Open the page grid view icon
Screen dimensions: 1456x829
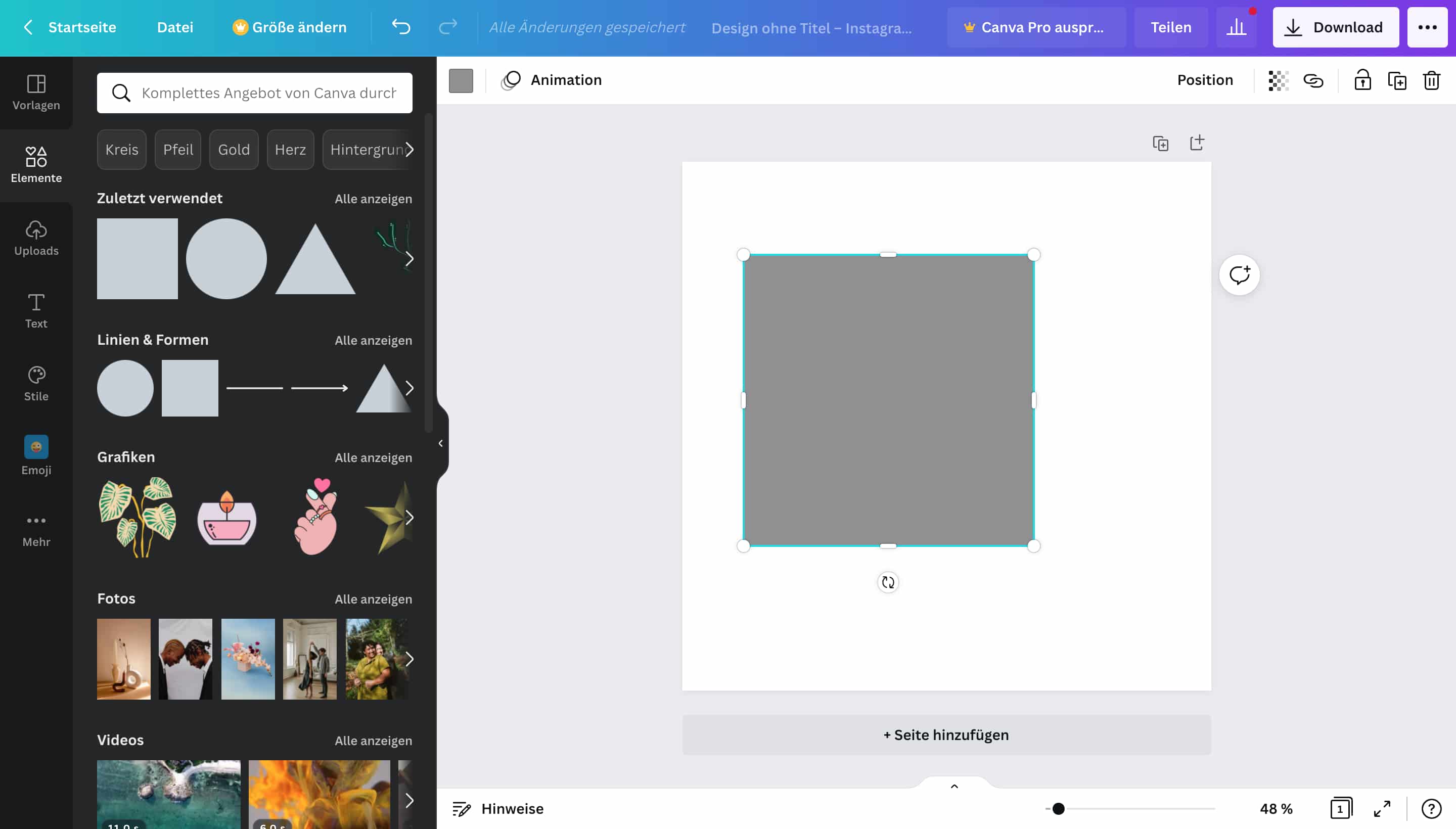coord(1341,808)
